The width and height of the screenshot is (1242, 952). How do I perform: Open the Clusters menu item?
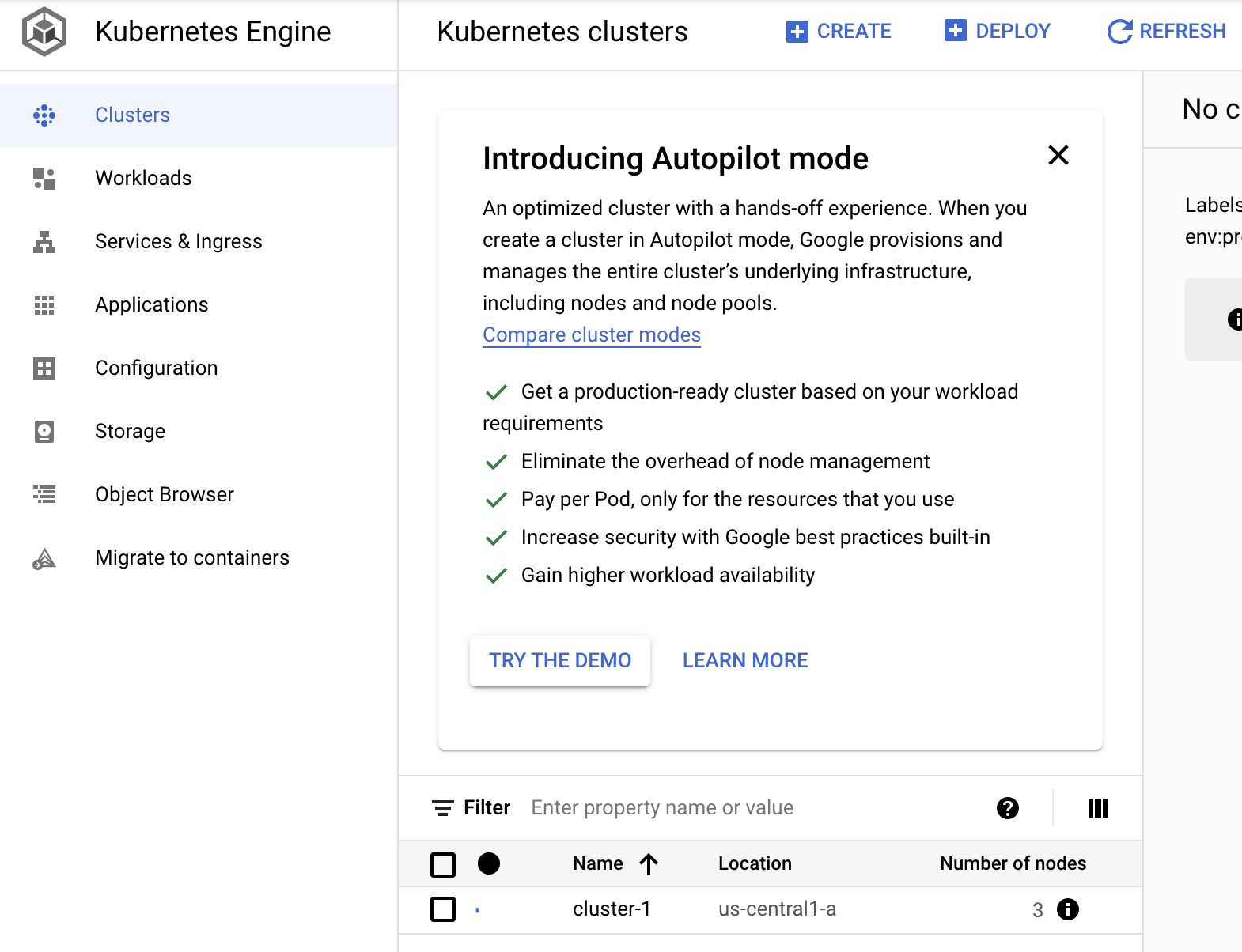click(x=199, y=115)
